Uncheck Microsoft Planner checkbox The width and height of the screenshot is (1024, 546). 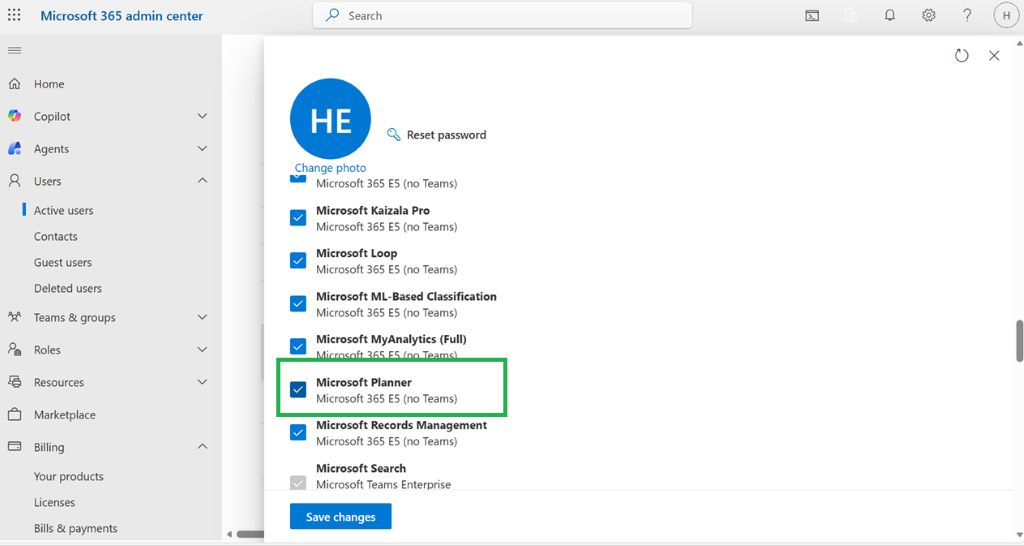[x=298, y=389]
